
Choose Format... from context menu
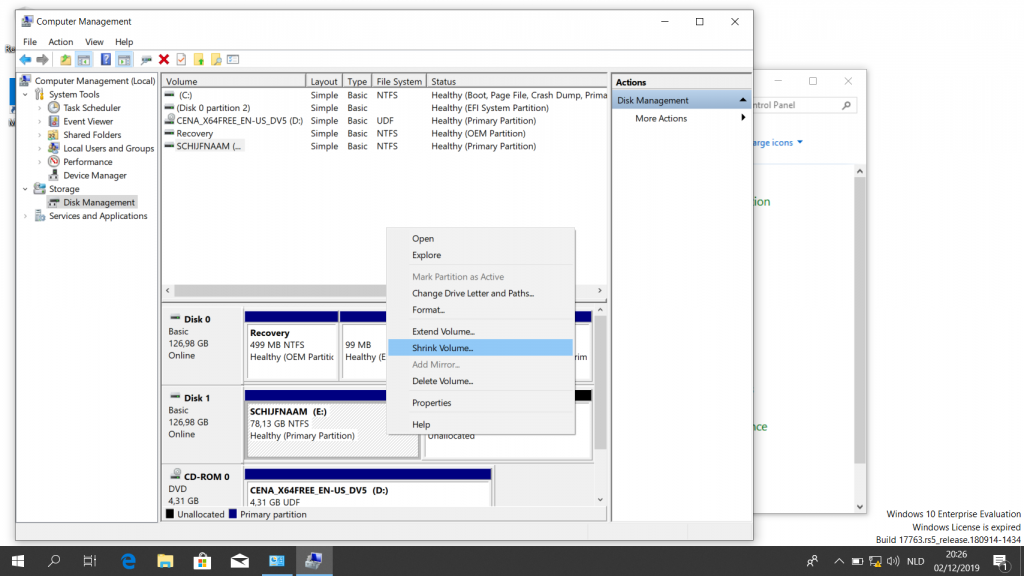(481, 310)
